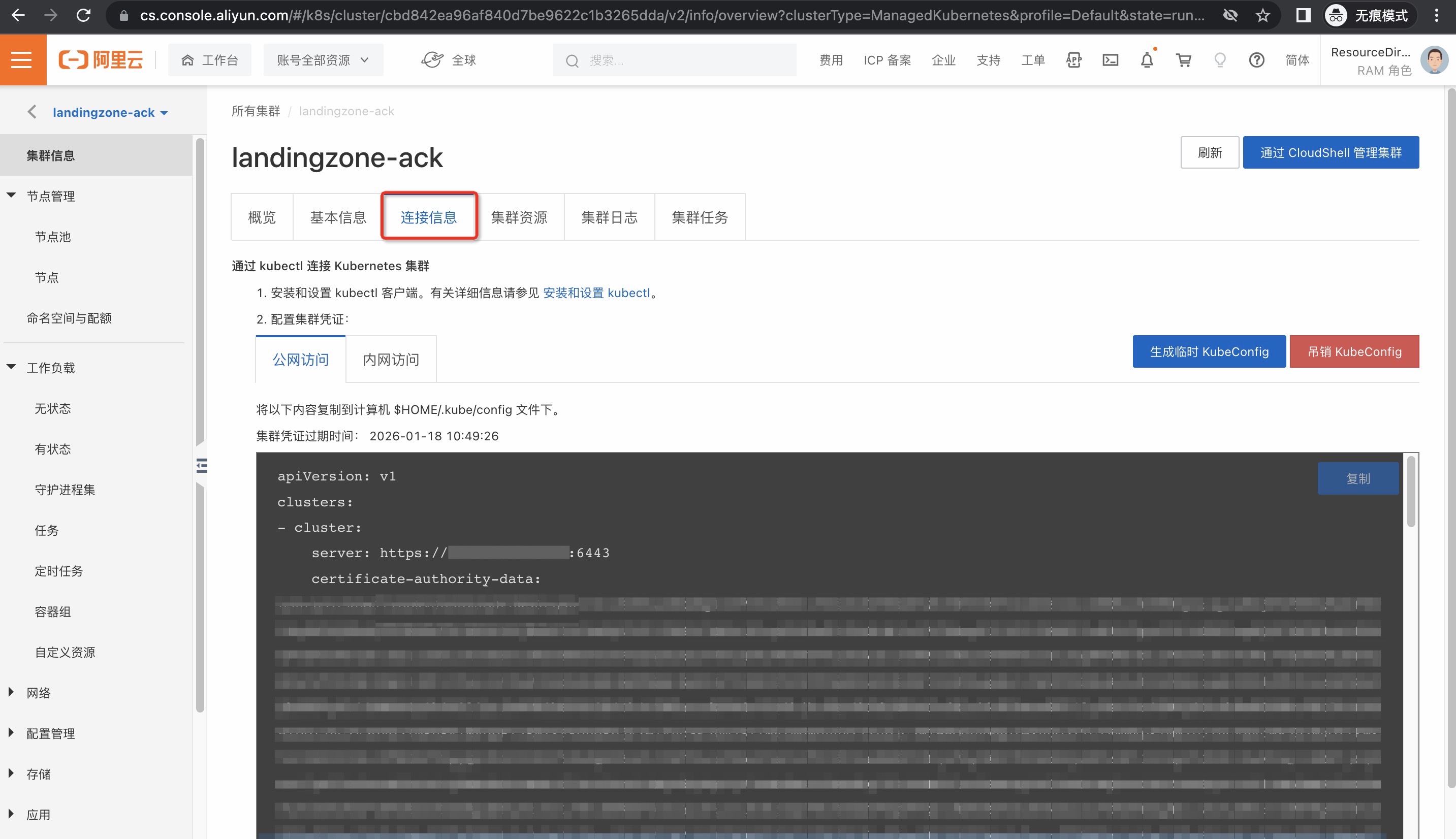Click the 刷新 button
The width and height of the screenshot is (1456, 839).
click(x=1209, y=153)
